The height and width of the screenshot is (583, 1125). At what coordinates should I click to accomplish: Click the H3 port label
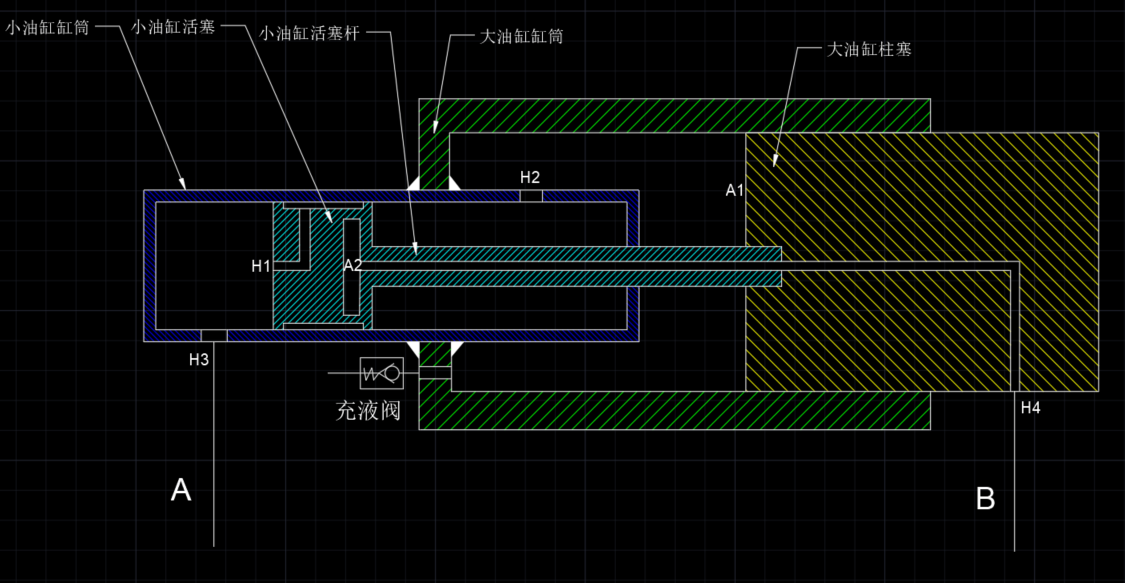pyautogui.click(x=199, y=359)
